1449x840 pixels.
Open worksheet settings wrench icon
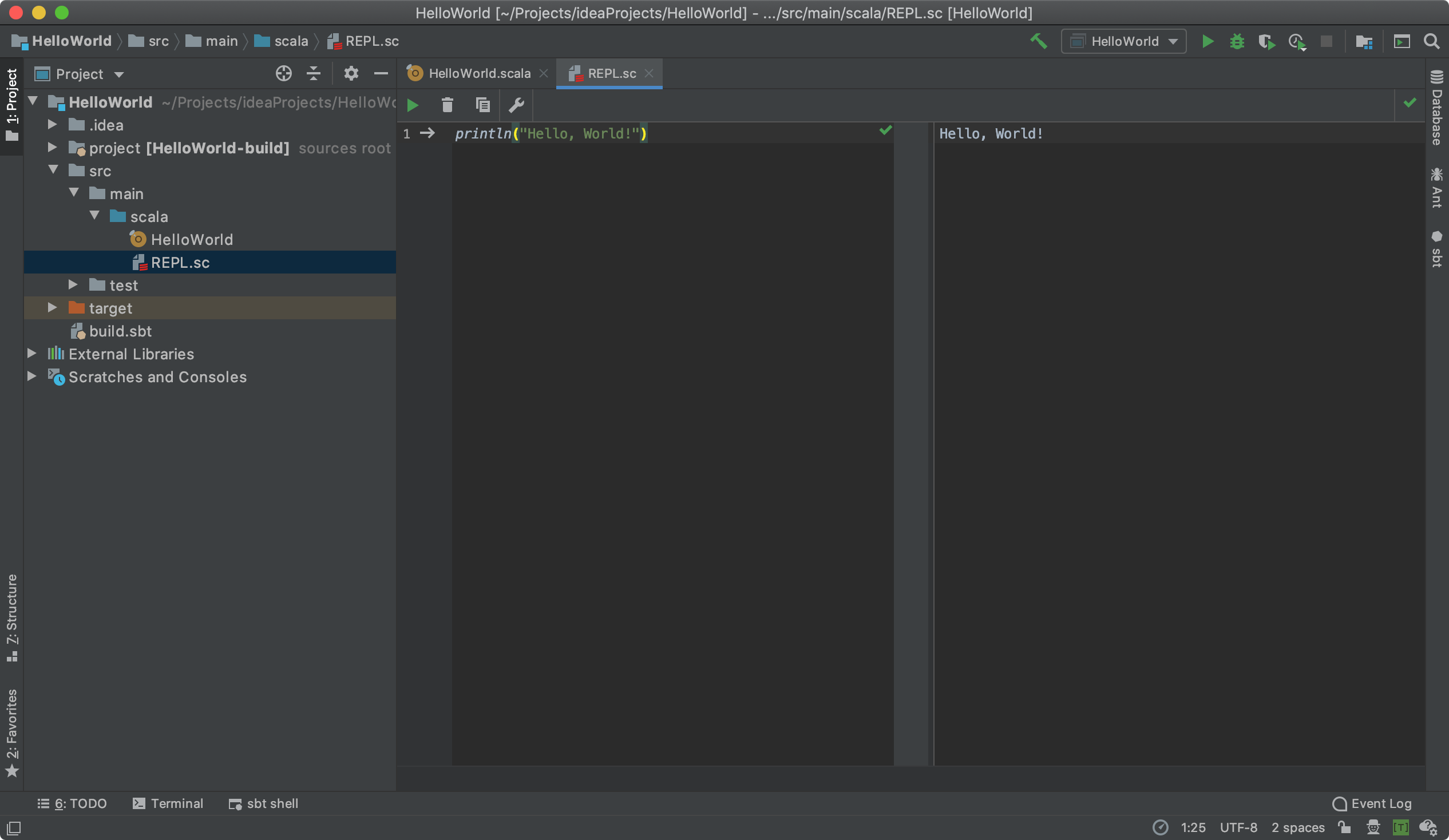516,105
